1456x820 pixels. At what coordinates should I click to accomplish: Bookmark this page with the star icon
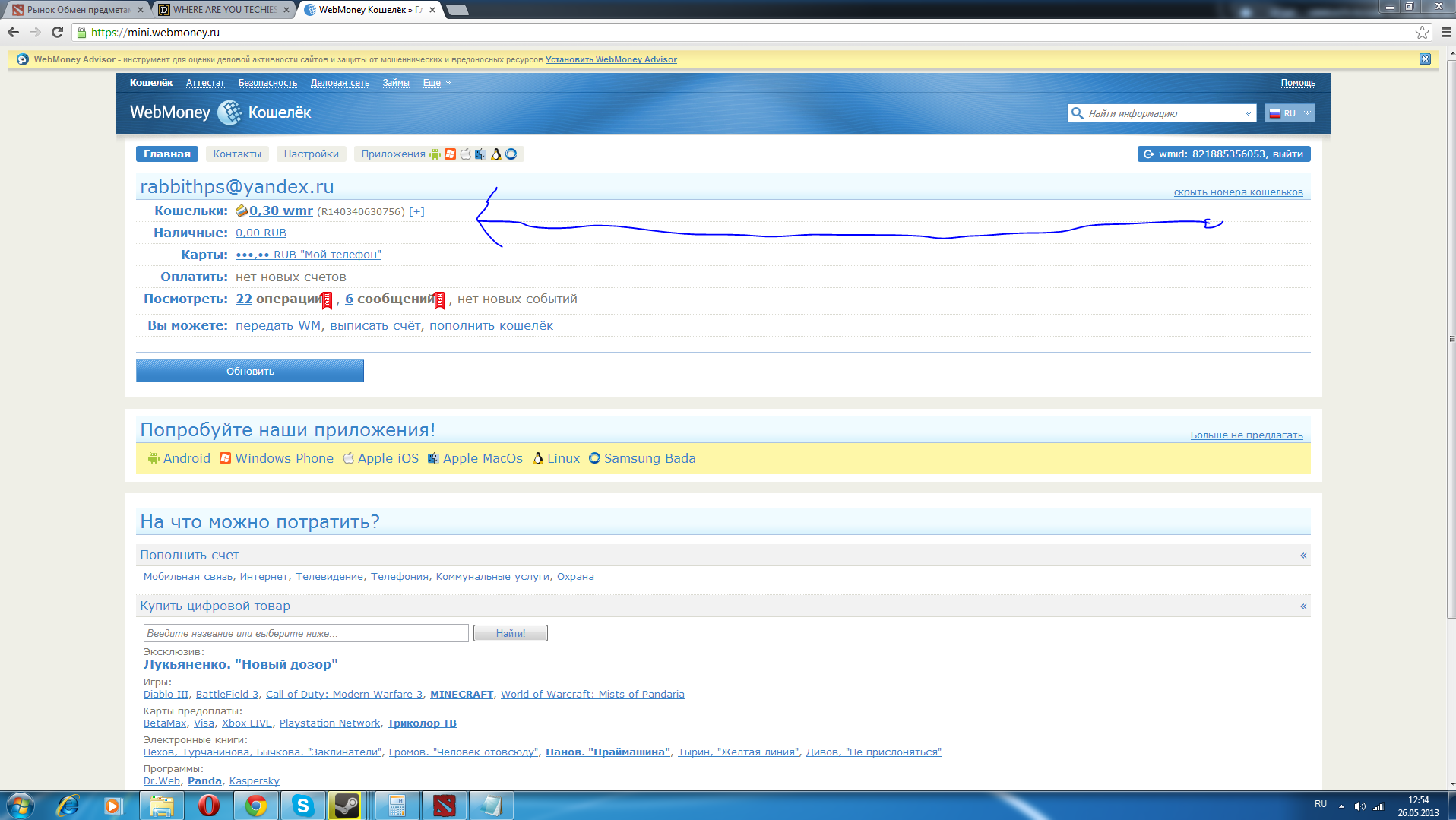(1422, 32)
